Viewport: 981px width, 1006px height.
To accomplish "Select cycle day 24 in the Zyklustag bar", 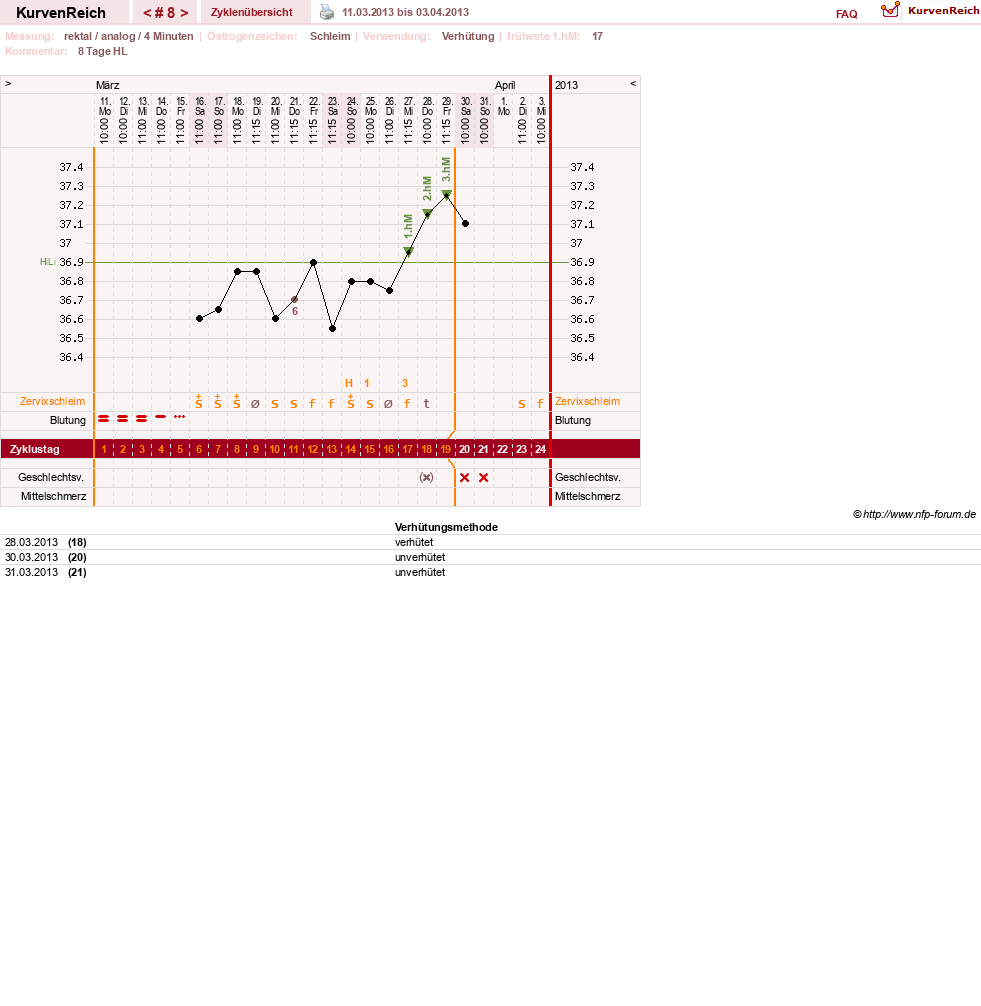I will 540,449.
